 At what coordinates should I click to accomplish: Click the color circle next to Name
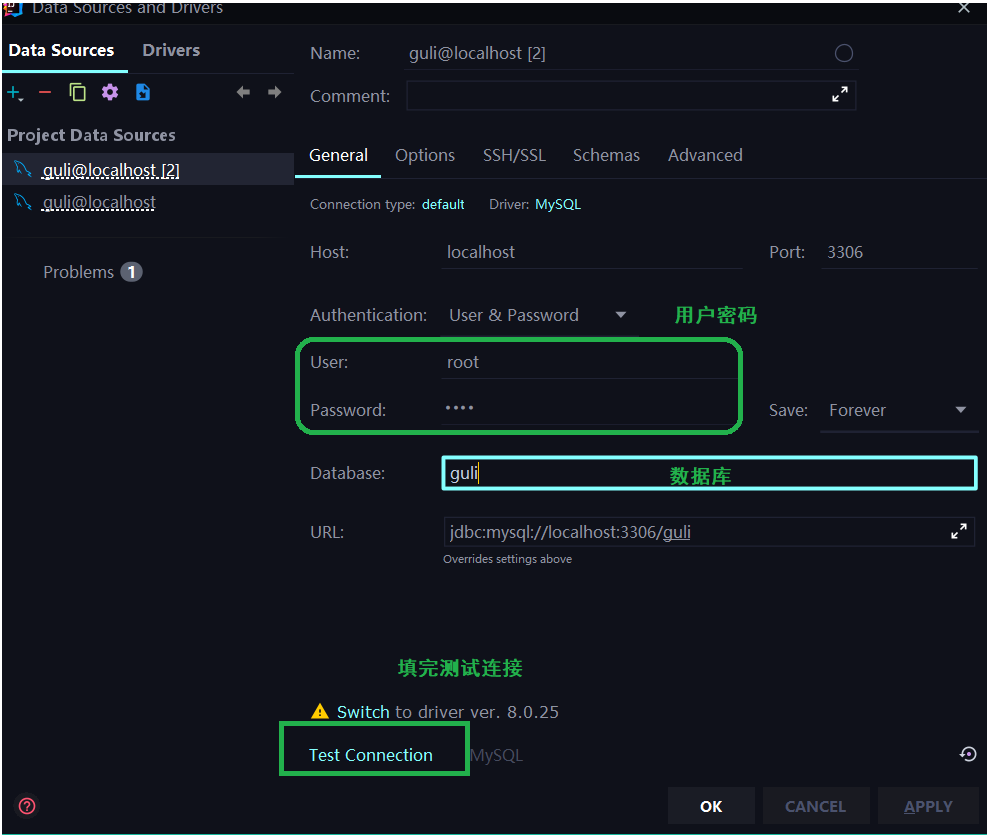click(844, 53)
